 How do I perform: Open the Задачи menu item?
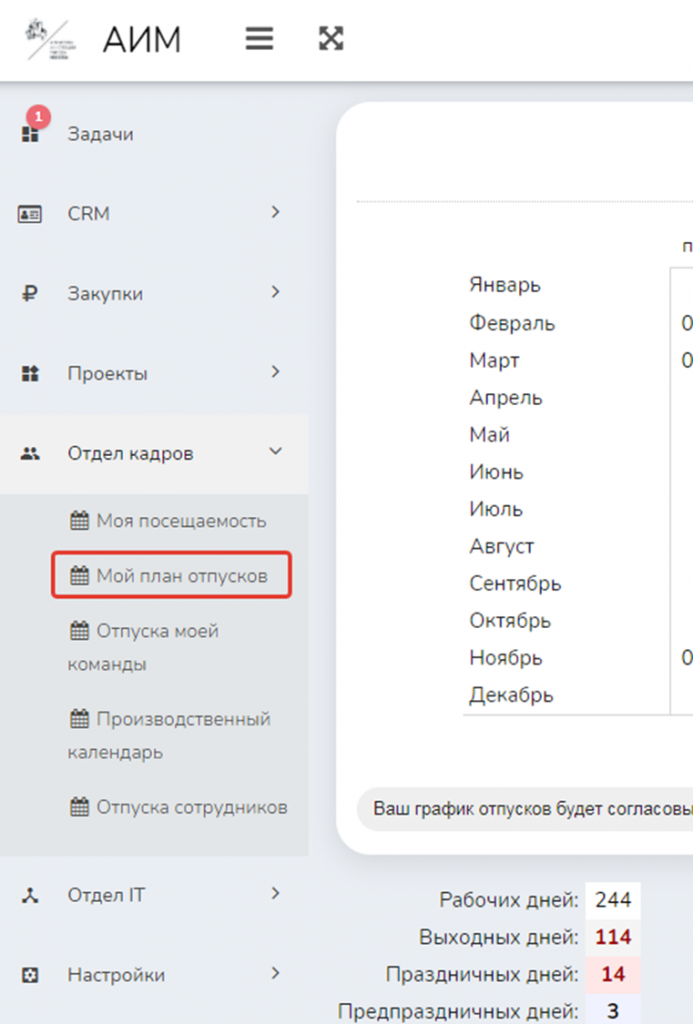(100, 134)
